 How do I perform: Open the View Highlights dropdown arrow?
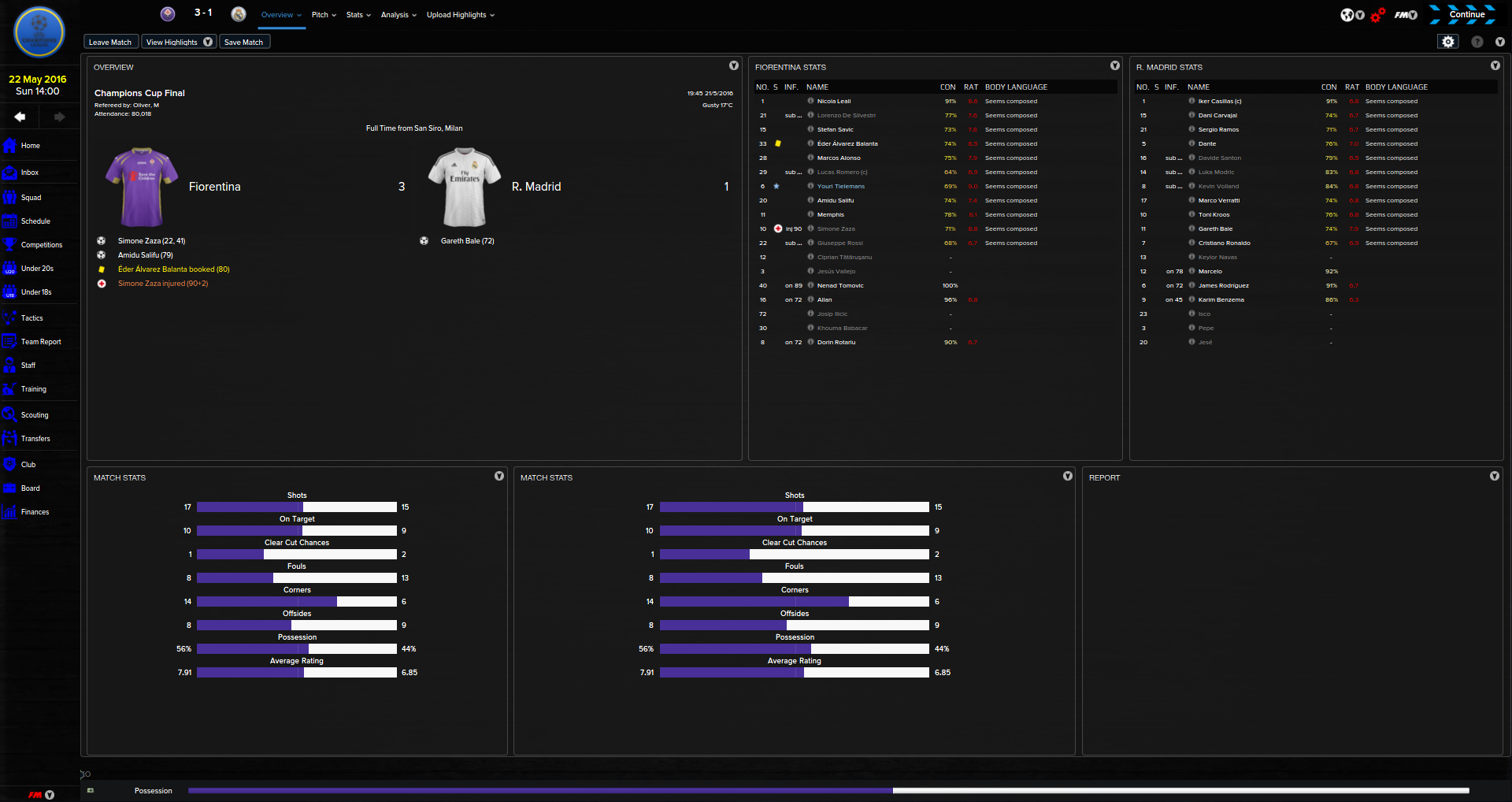tap(208, 42)
